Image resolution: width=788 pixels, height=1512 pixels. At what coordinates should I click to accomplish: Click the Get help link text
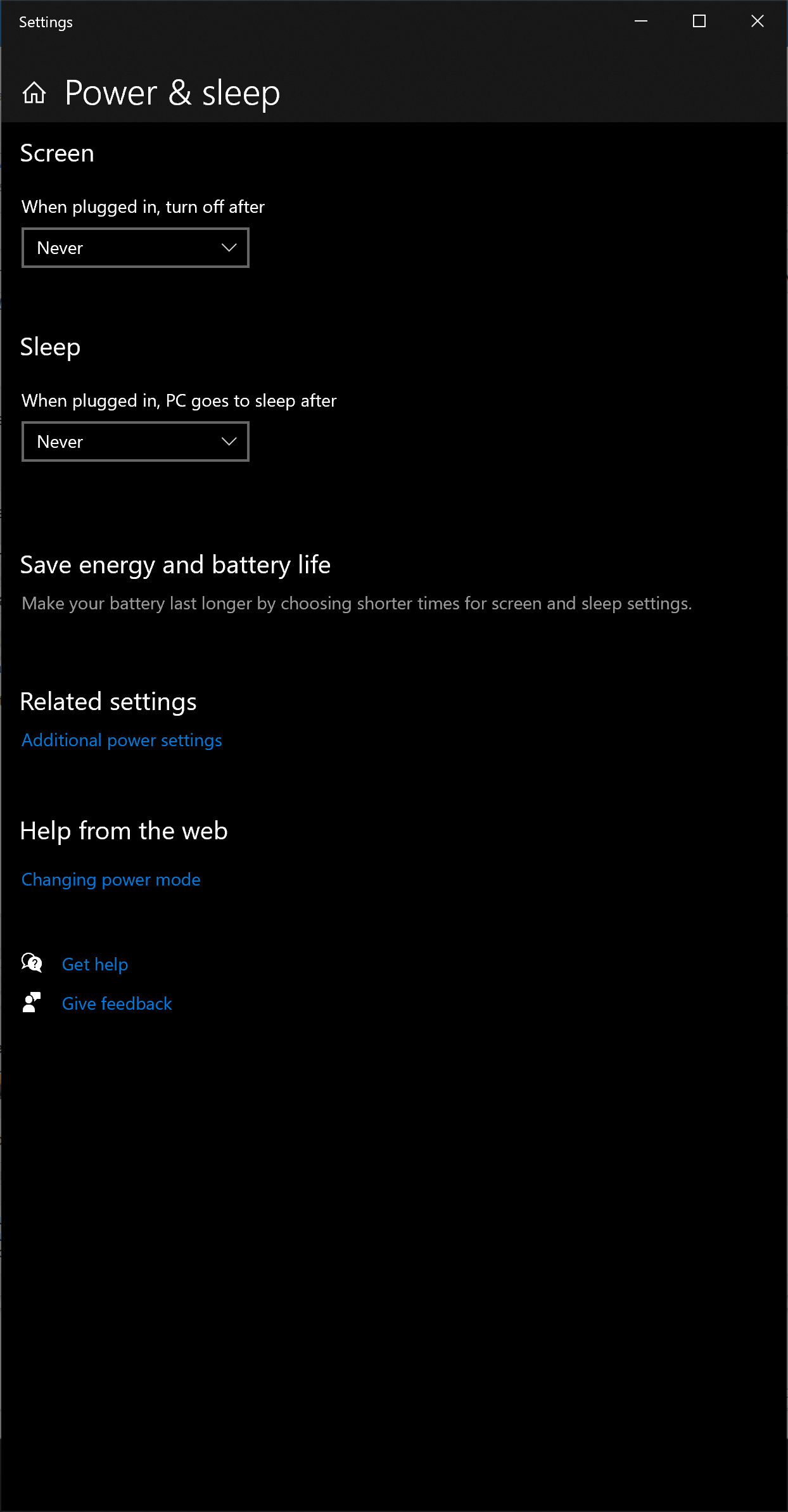tap(95, 965)
